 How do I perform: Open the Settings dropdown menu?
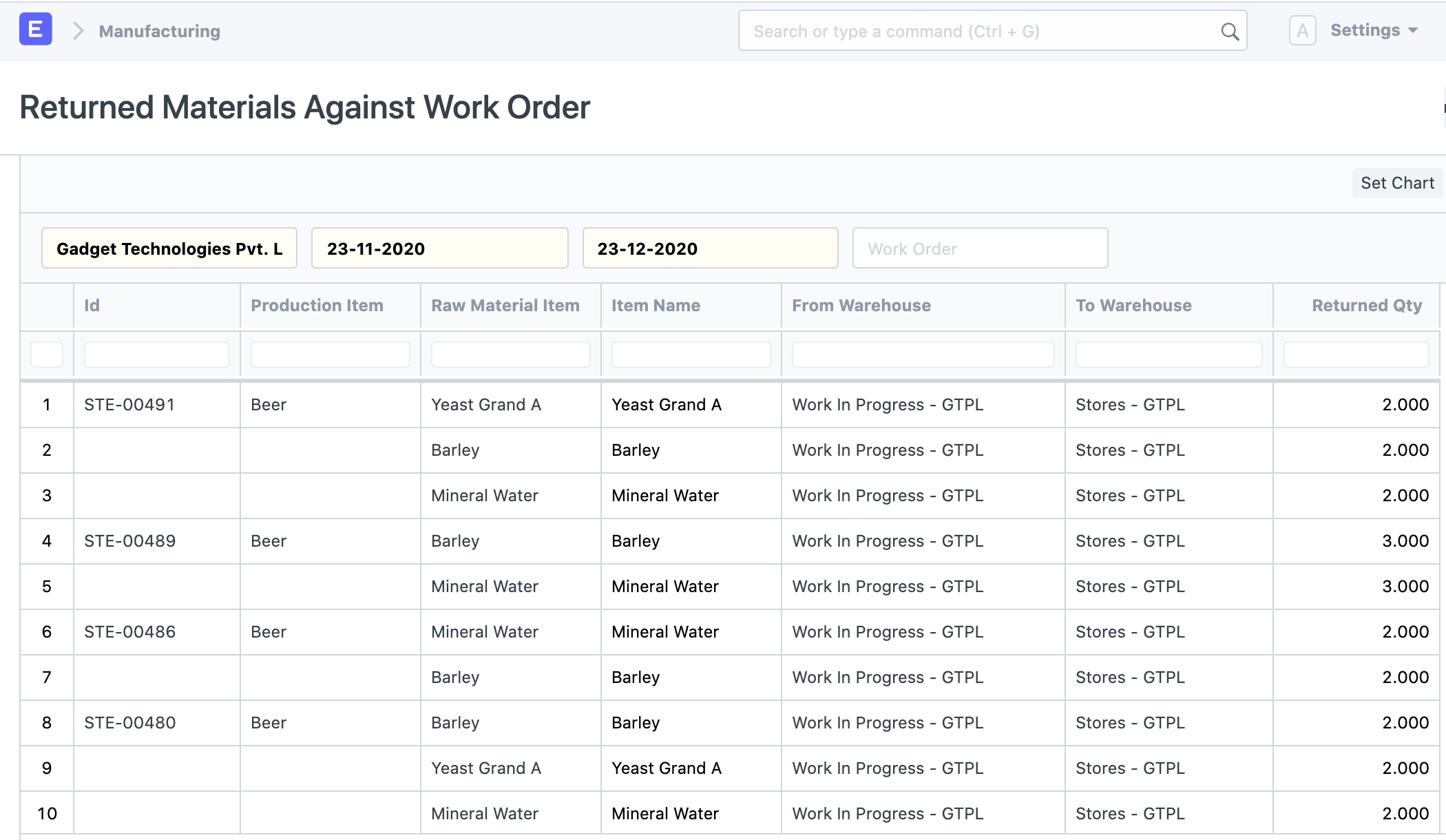coord(1373,30)
